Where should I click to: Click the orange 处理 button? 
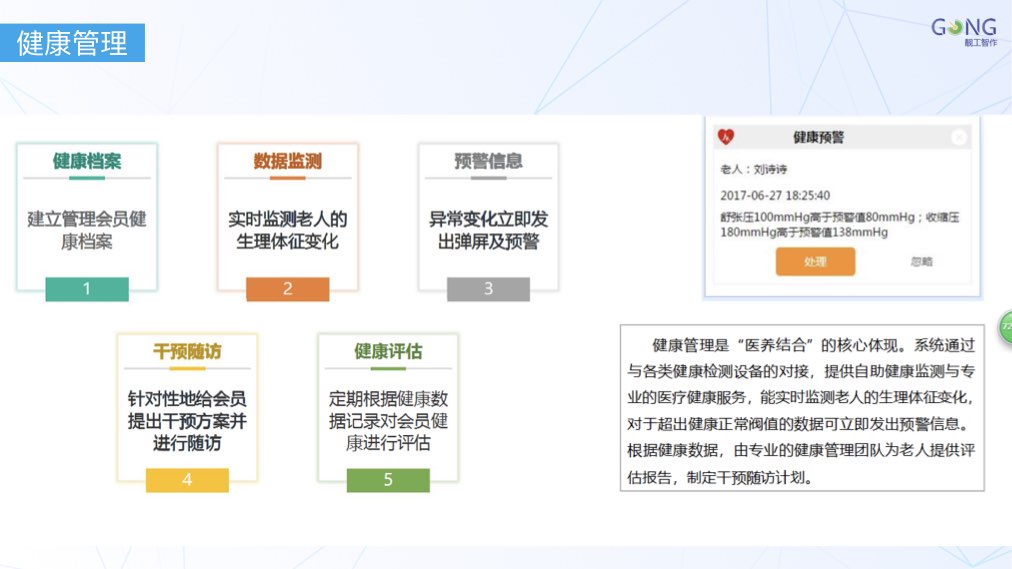click(x=815, y=262)
